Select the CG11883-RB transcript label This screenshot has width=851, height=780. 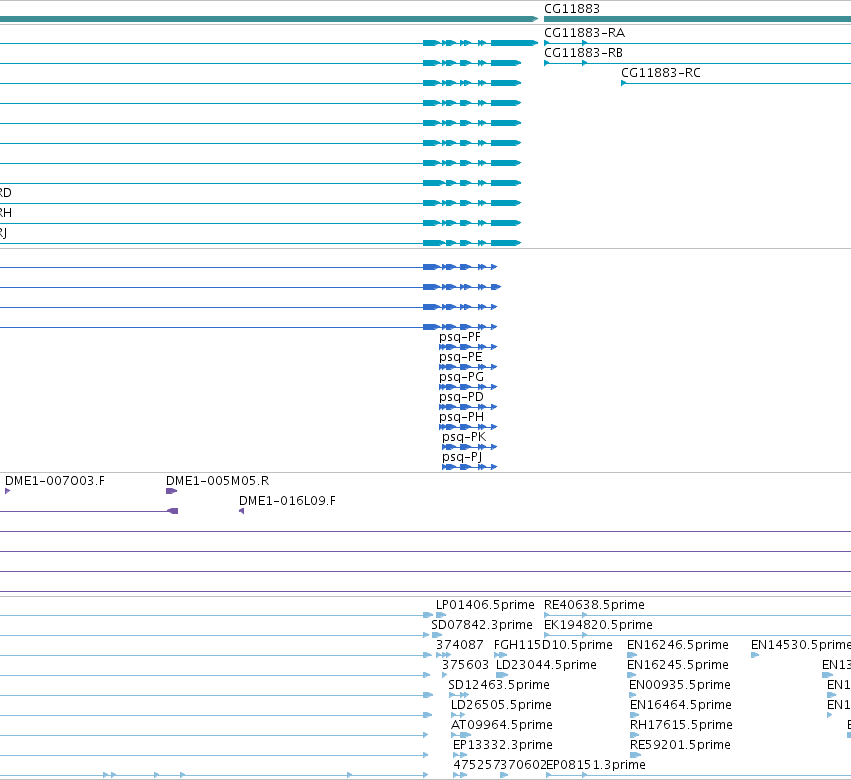tap(583, 53)
